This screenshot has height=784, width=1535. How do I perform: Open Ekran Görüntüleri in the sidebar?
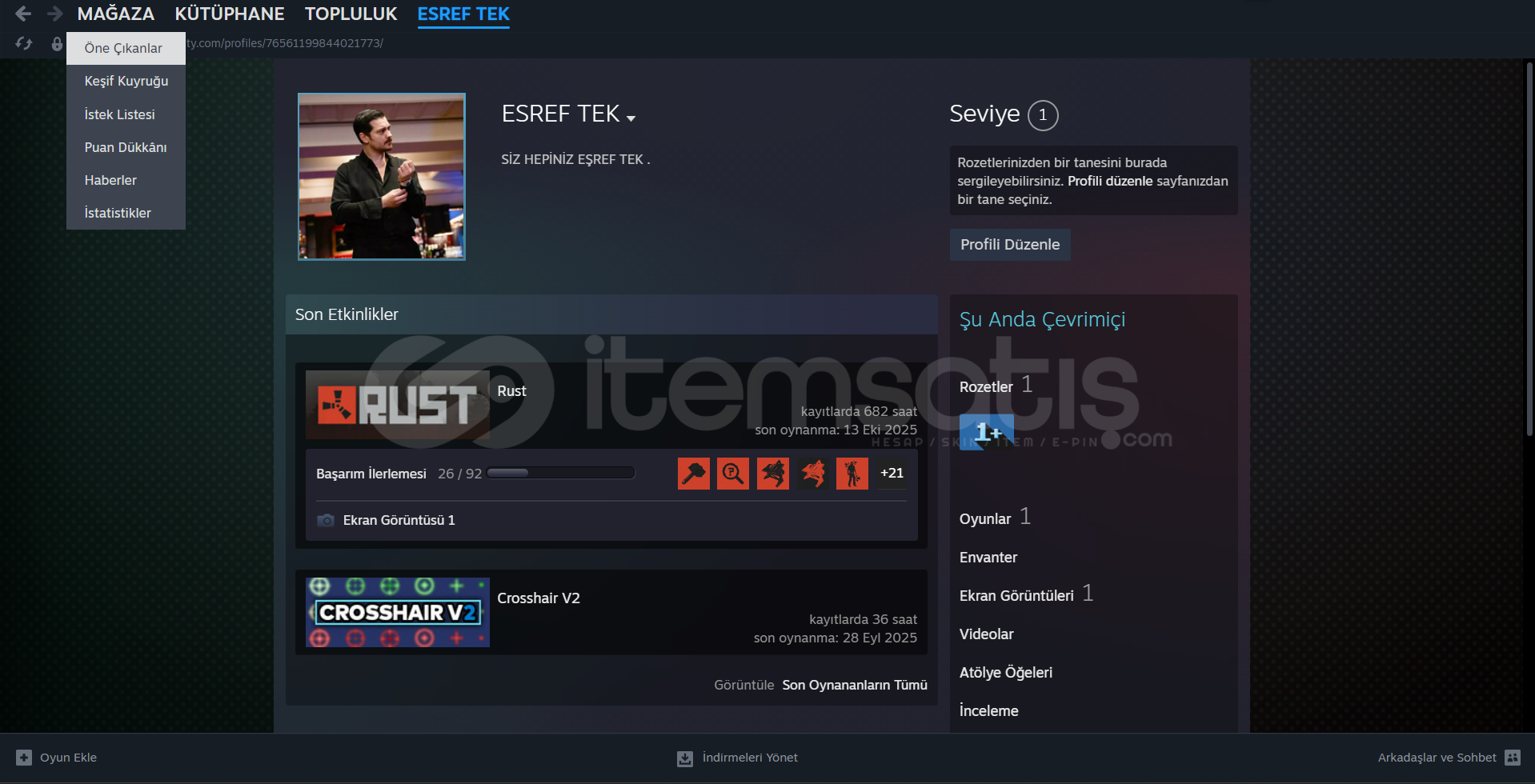pyautogui.click(x=1016, y=596)
